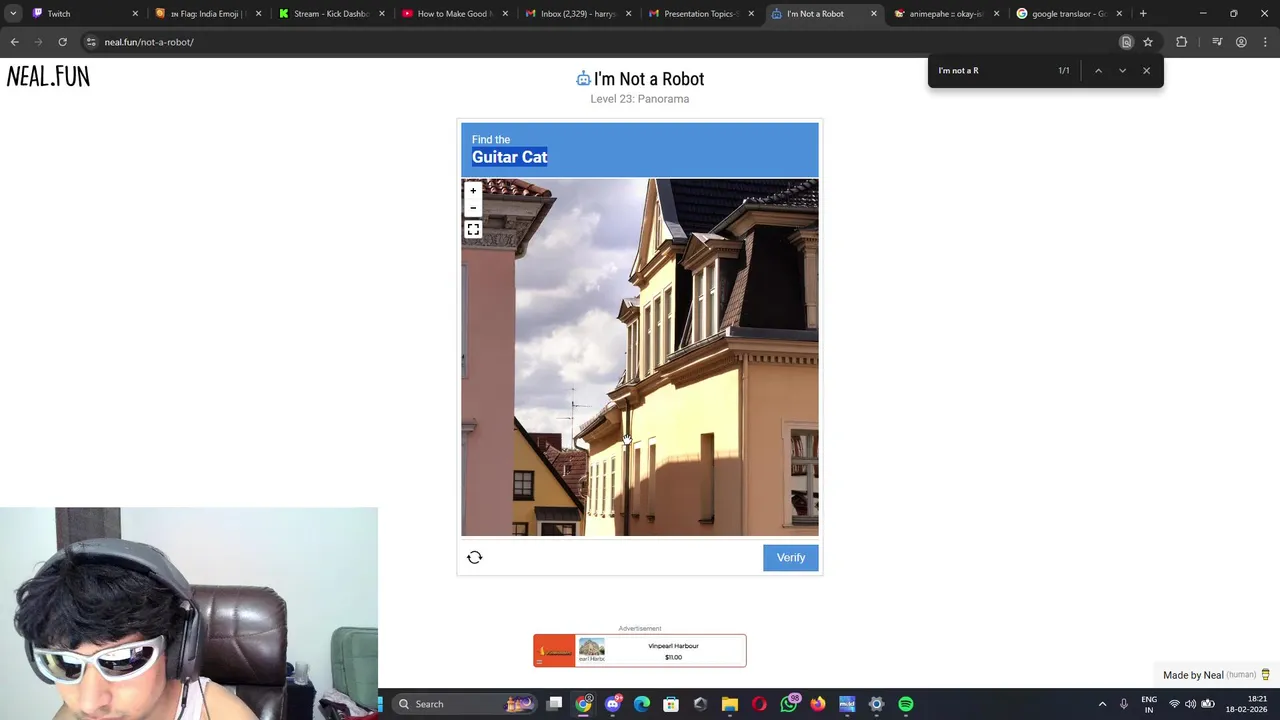Image resolution: width=1280 pixels, height=720 pixels.
Task: Go back to the previous page
Action: tap(14, 42)
